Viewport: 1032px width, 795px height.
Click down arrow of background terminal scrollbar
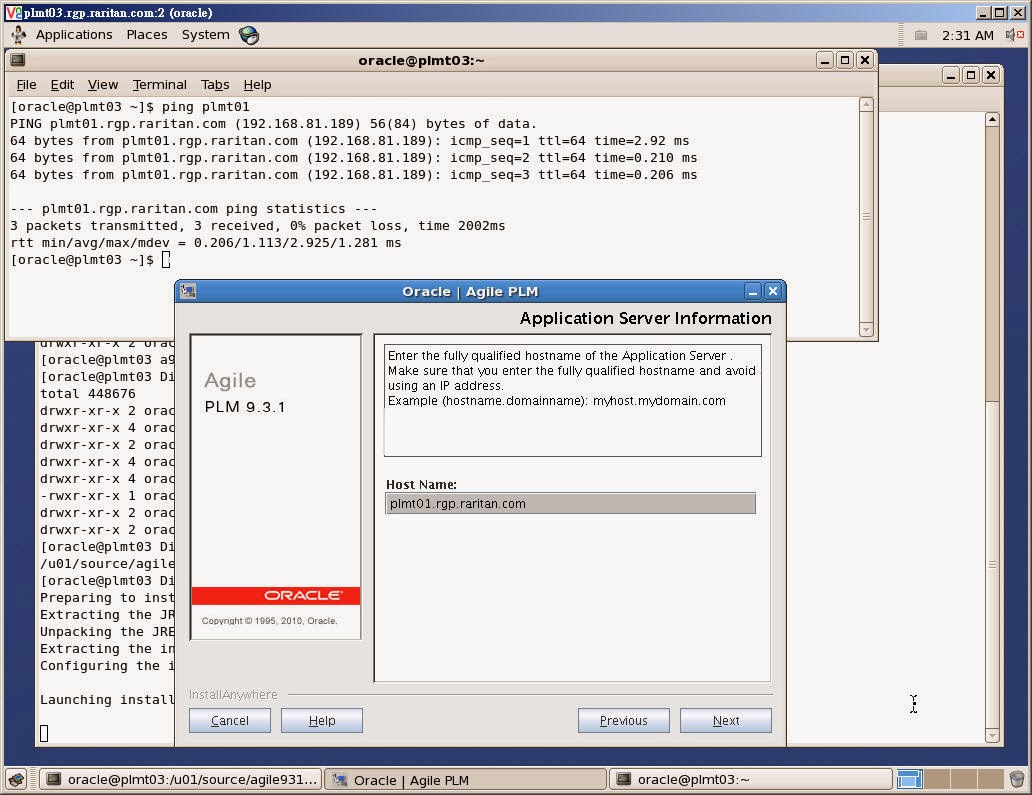point(993,735)
